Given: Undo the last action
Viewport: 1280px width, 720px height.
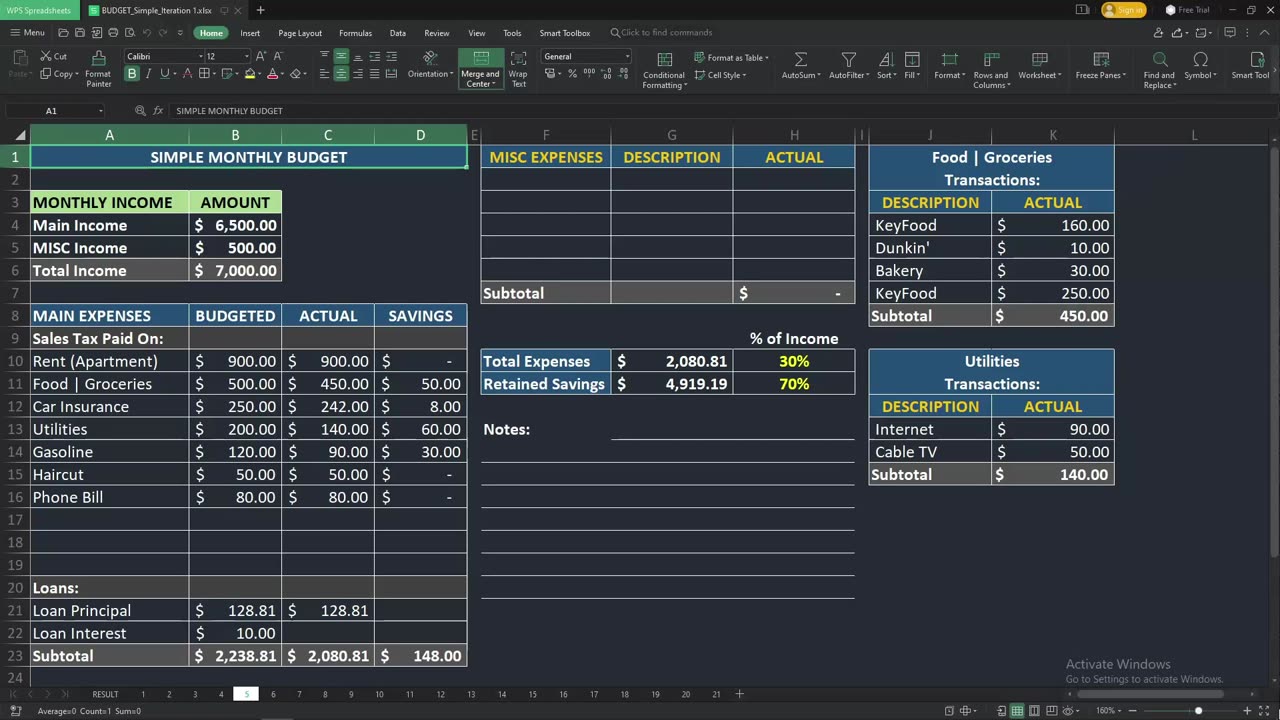Looking at the screenshot, I should 147,33.
